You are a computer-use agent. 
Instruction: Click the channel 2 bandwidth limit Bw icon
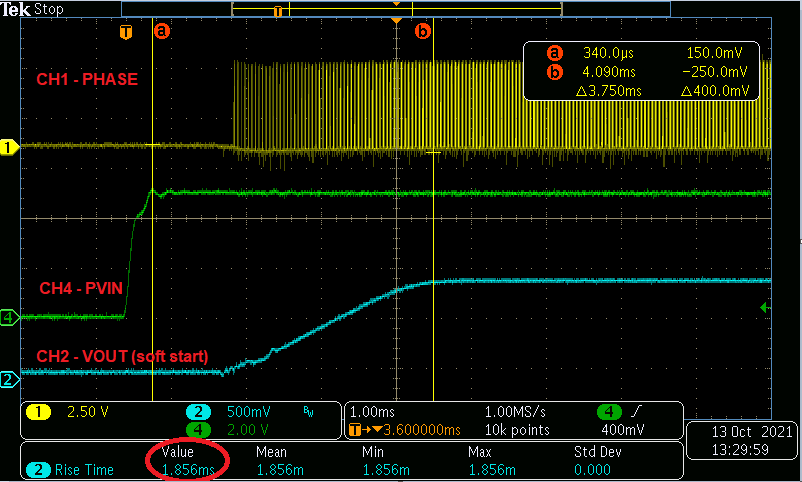[x=308, y=412]
